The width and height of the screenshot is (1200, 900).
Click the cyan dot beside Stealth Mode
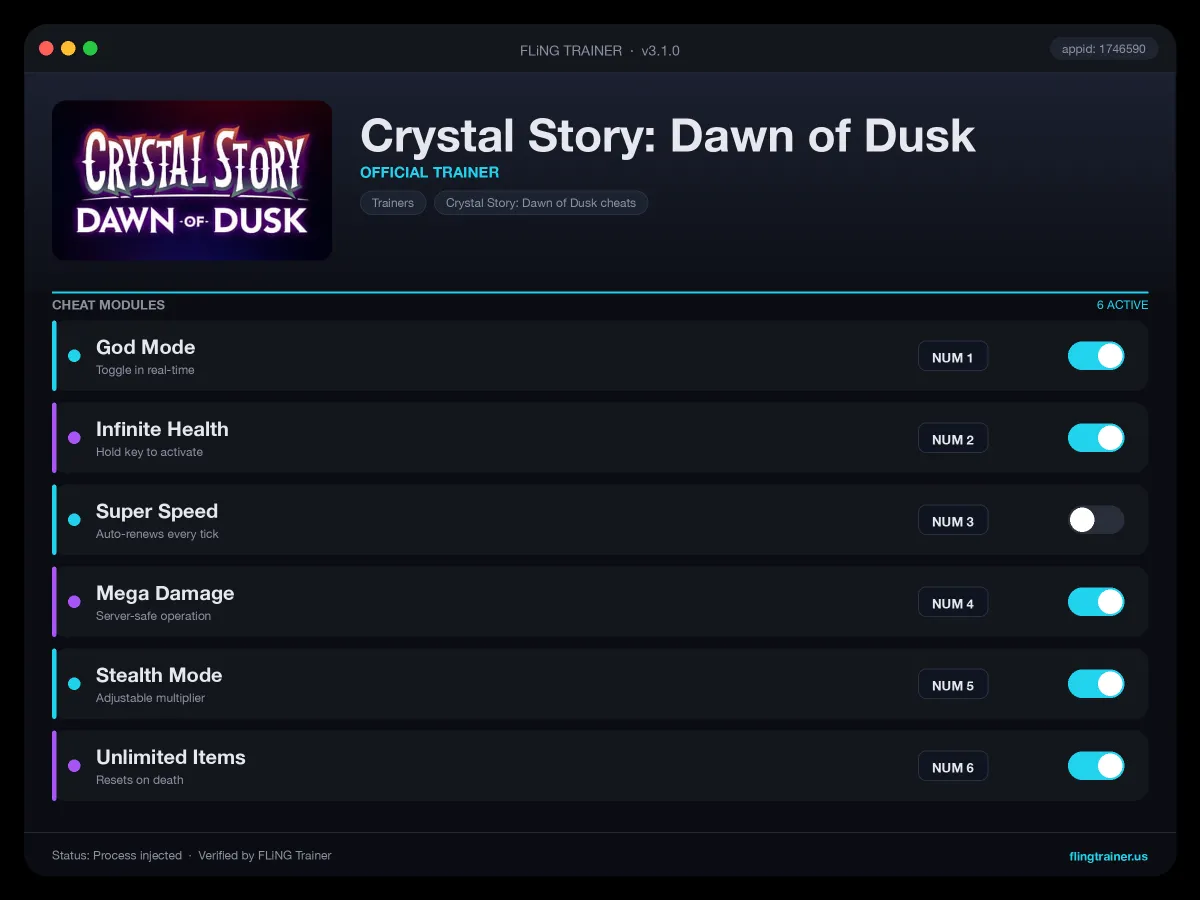[74, 684]
